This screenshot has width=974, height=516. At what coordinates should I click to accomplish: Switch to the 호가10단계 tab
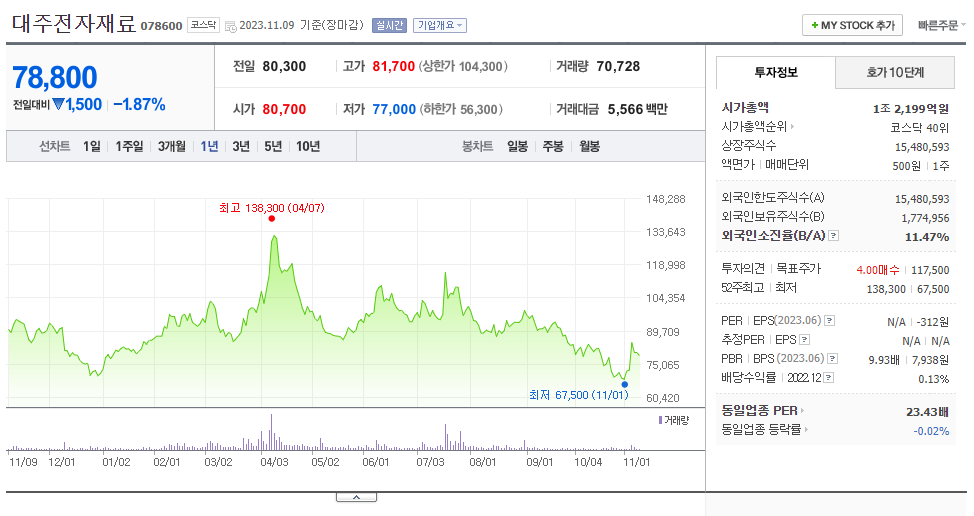click(x=895, y=73)
